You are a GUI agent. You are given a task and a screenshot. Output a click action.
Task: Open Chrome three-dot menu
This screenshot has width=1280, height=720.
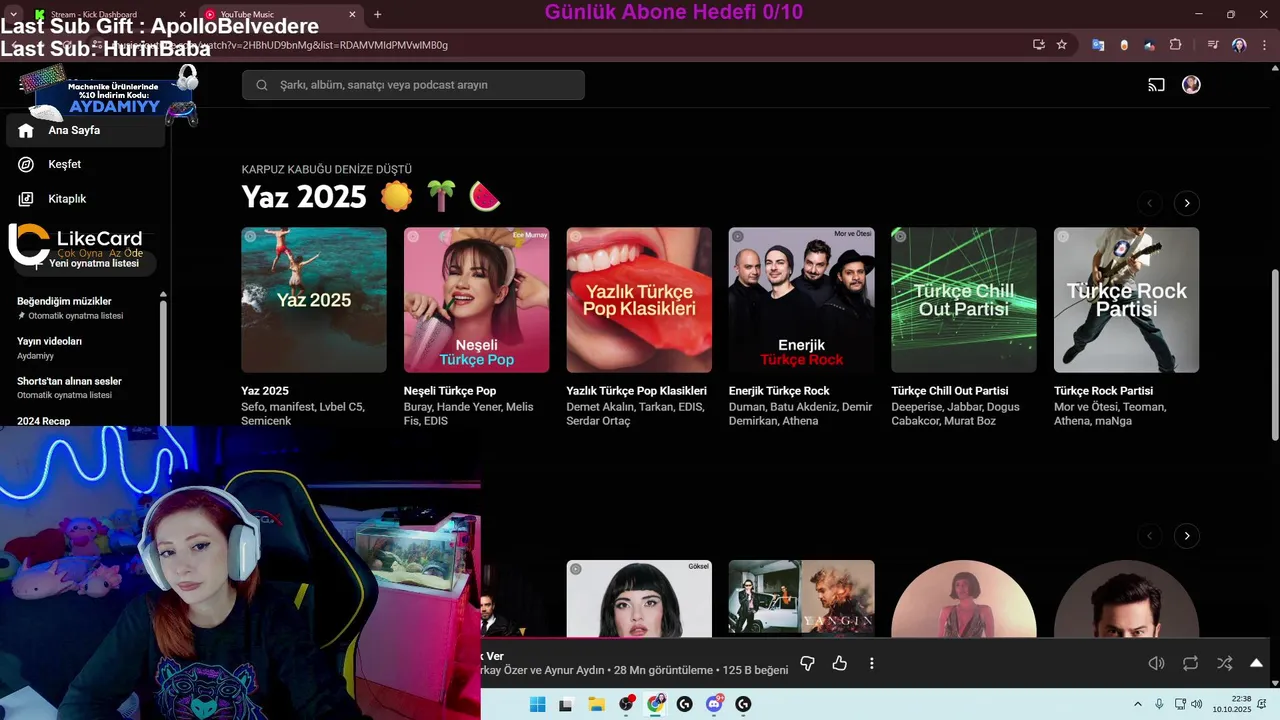pos(1263,45)
